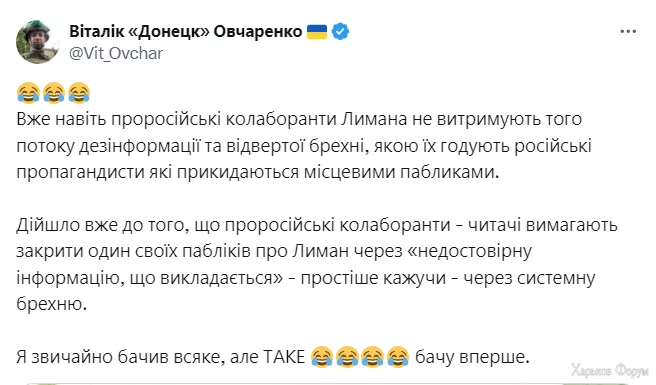Click the paragraph starting 'Вже навіть проросійські'
The image size is (656, 385).
304,146
